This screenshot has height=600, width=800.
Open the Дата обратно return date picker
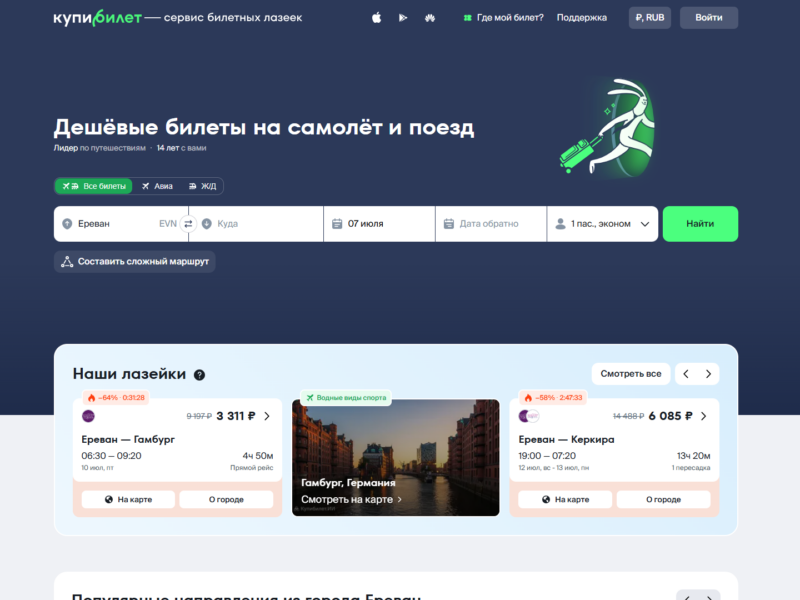[x=491, y=223]
